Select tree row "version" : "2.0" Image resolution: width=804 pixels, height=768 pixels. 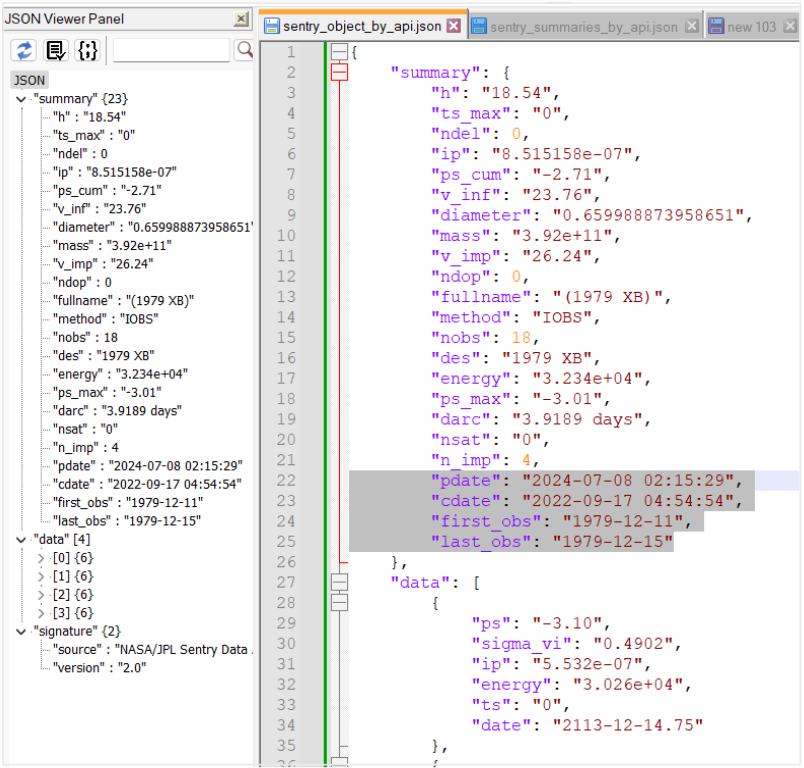pyautogui.click(x=99, y=669)
